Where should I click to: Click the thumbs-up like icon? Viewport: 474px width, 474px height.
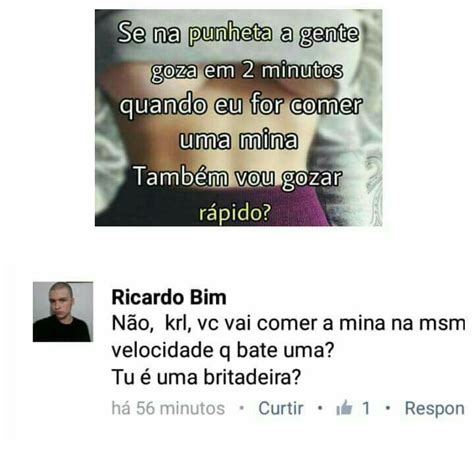[x=344, y=407]
